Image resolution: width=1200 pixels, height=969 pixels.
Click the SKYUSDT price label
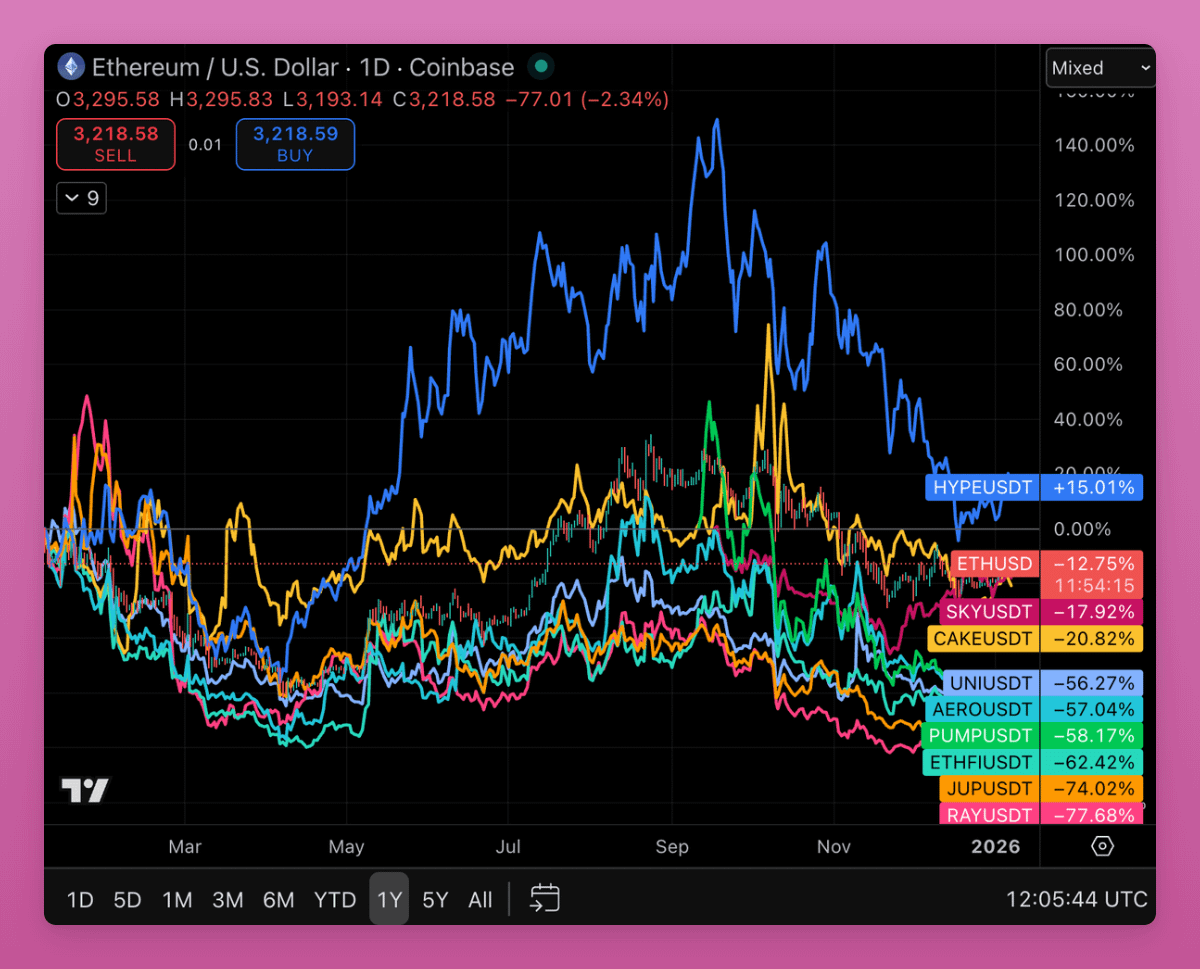click(x=990, y=611)
